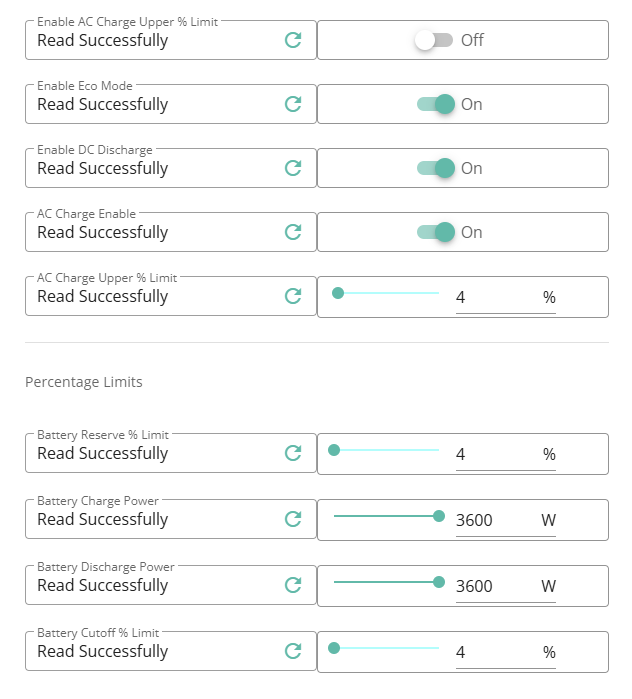Click the Battery Charge Power slider handle

439,516
